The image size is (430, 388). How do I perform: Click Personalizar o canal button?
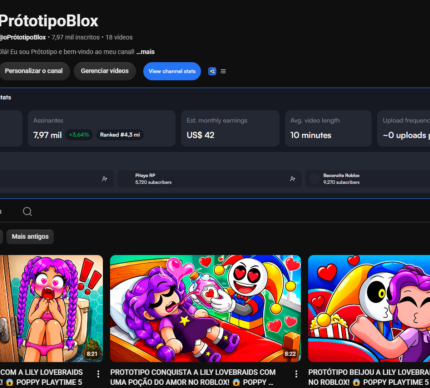click(x=34, y=71)
